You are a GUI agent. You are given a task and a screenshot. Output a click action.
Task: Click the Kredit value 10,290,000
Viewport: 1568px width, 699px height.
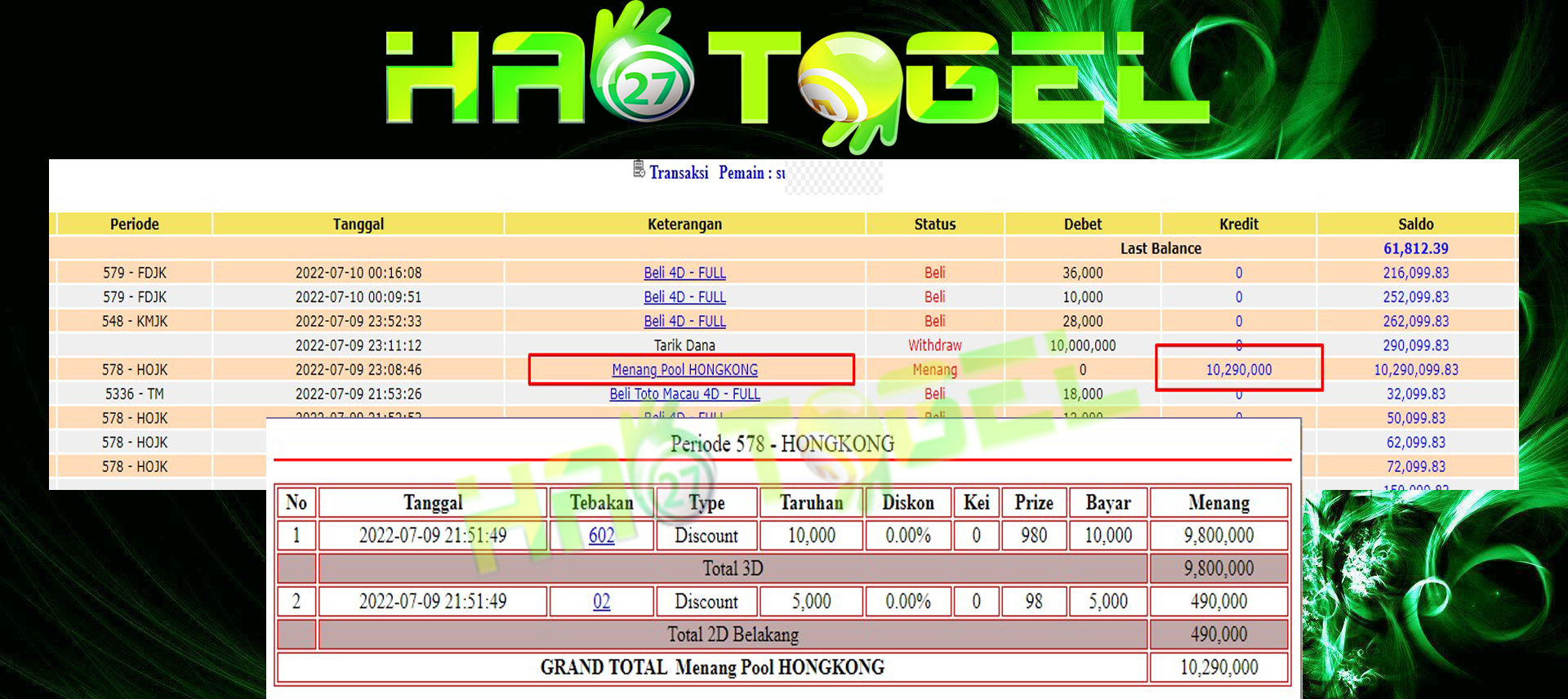coord(1238,370)
